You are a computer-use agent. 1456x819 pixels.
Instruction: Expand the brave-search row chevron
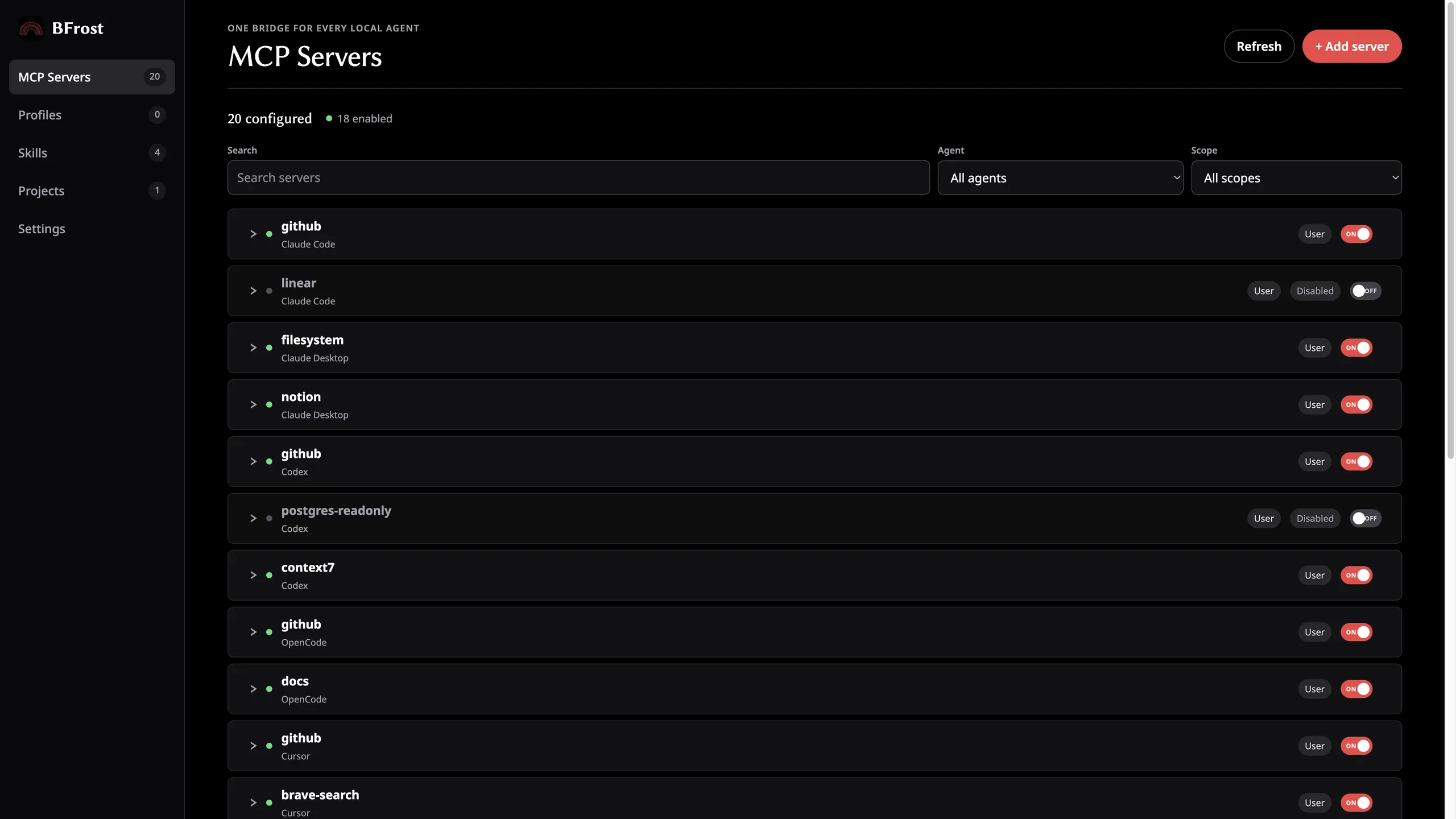[253, 803]
